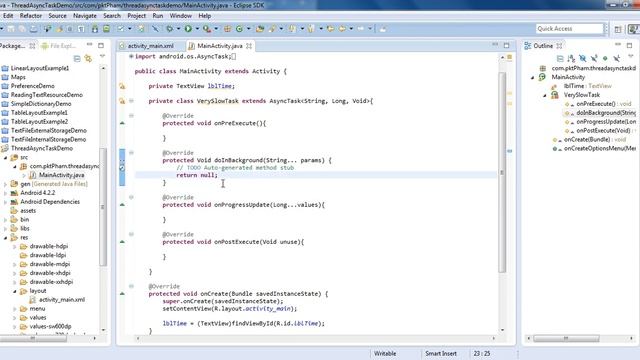The image size is (640, 360).
Task: Open the Navigate menu
Action: pos(85,16)
